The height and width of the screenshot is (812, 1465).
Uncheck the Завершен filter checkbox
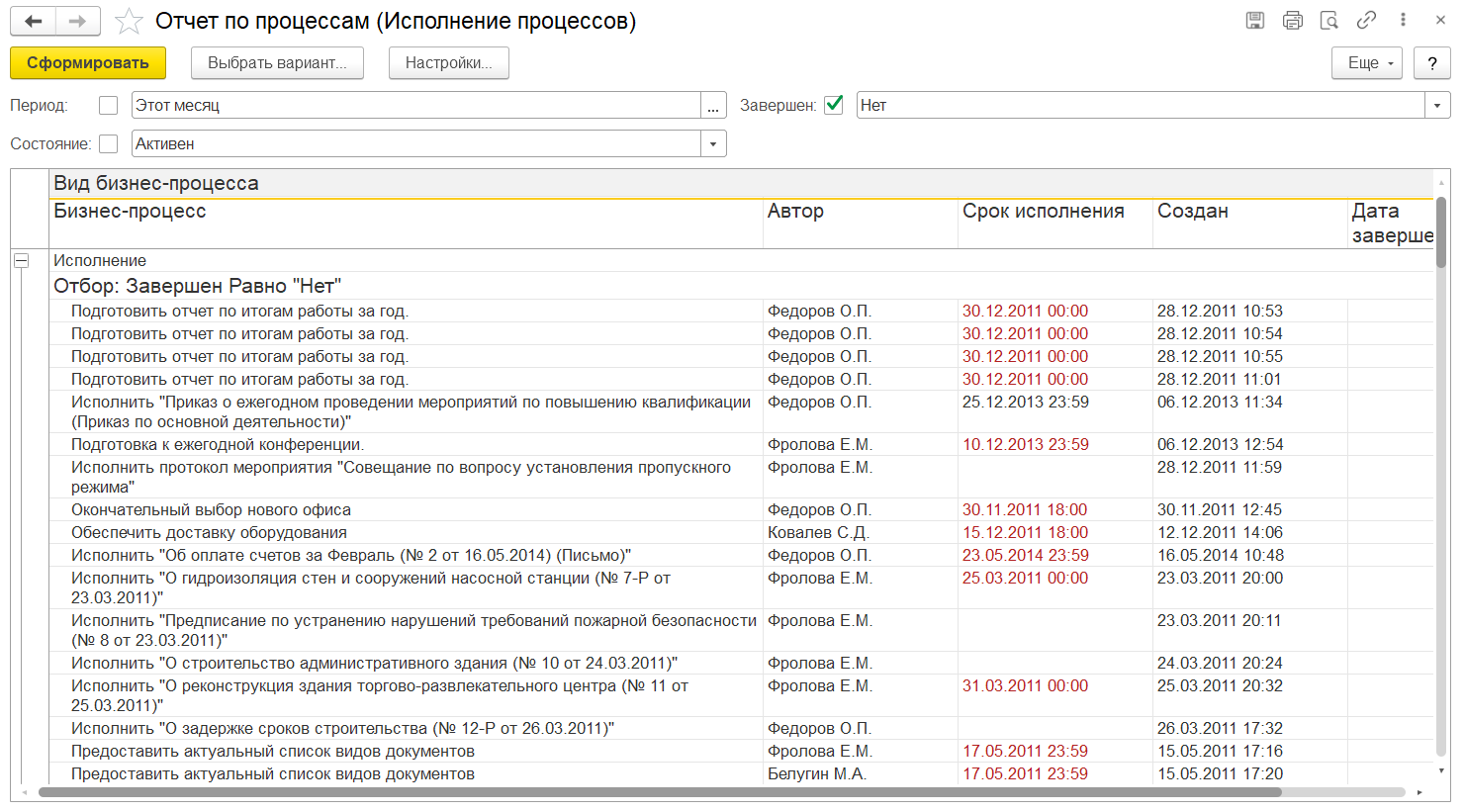tap(834, 105)
